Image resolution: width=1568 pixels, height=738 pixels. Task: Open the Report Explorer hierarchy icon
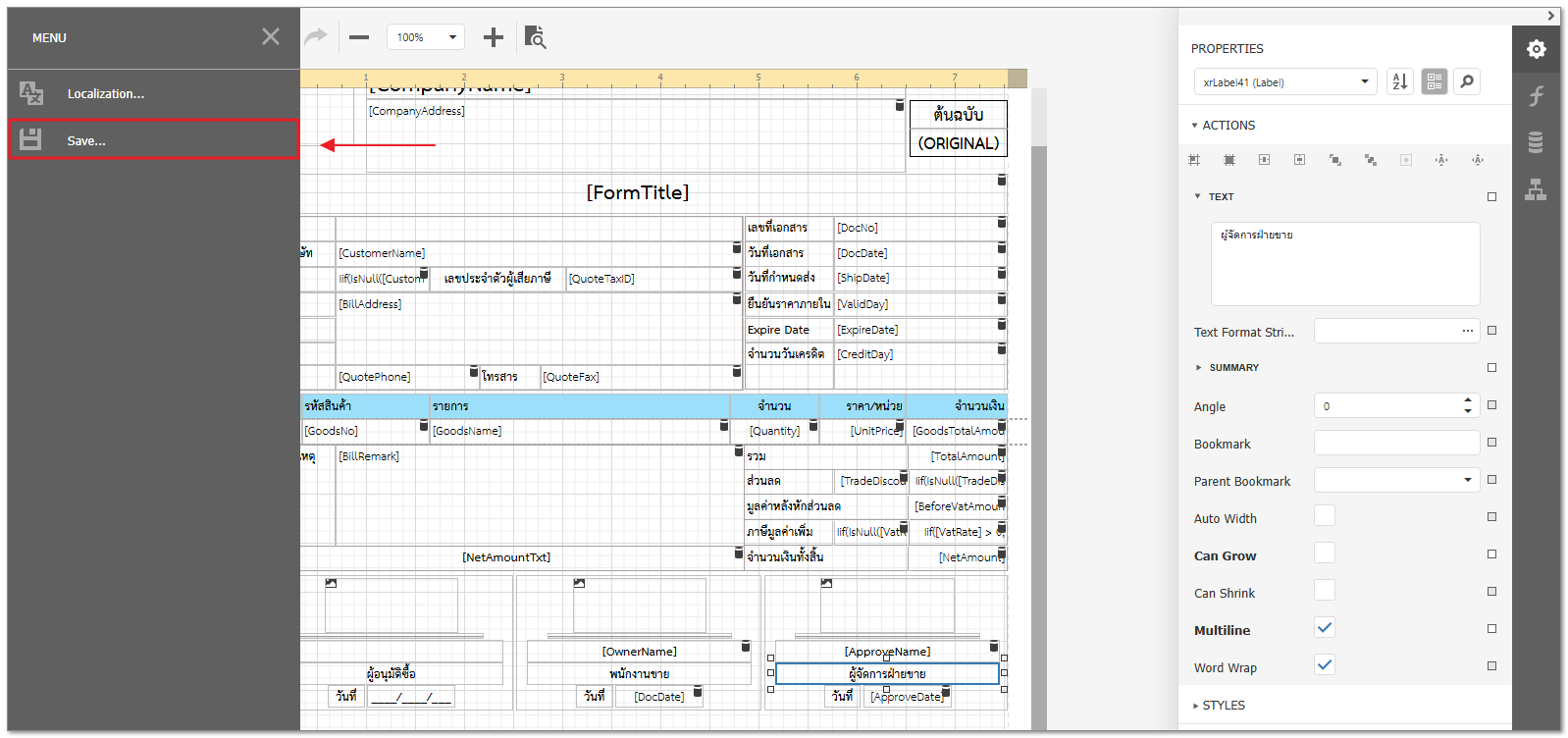(x=1536, y=189)
